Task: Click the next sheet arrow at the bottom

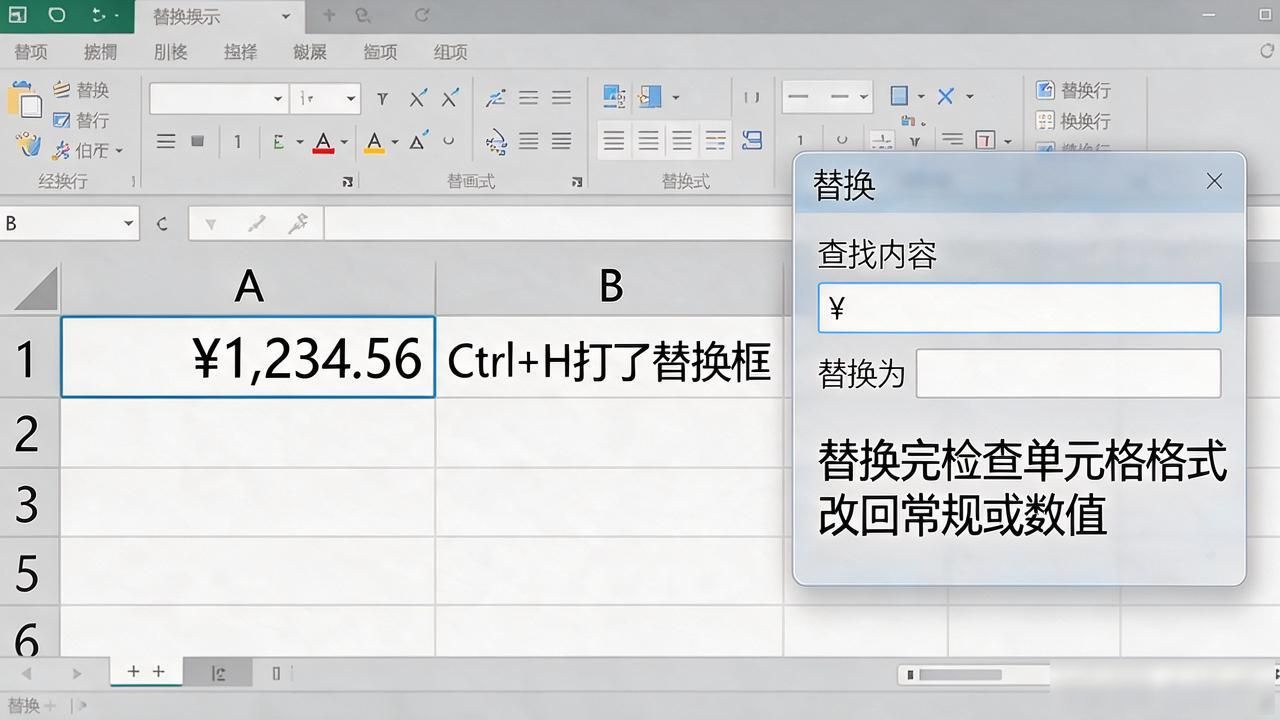Action: [76, 673]
